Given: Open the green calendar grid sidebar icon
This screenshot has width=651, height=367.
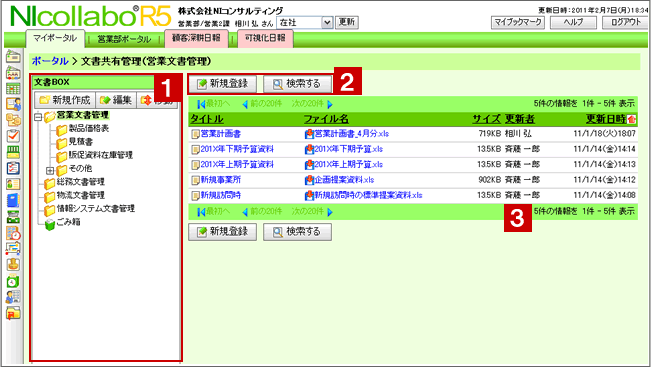Looking at the screenshot, I should click(13, 88).
